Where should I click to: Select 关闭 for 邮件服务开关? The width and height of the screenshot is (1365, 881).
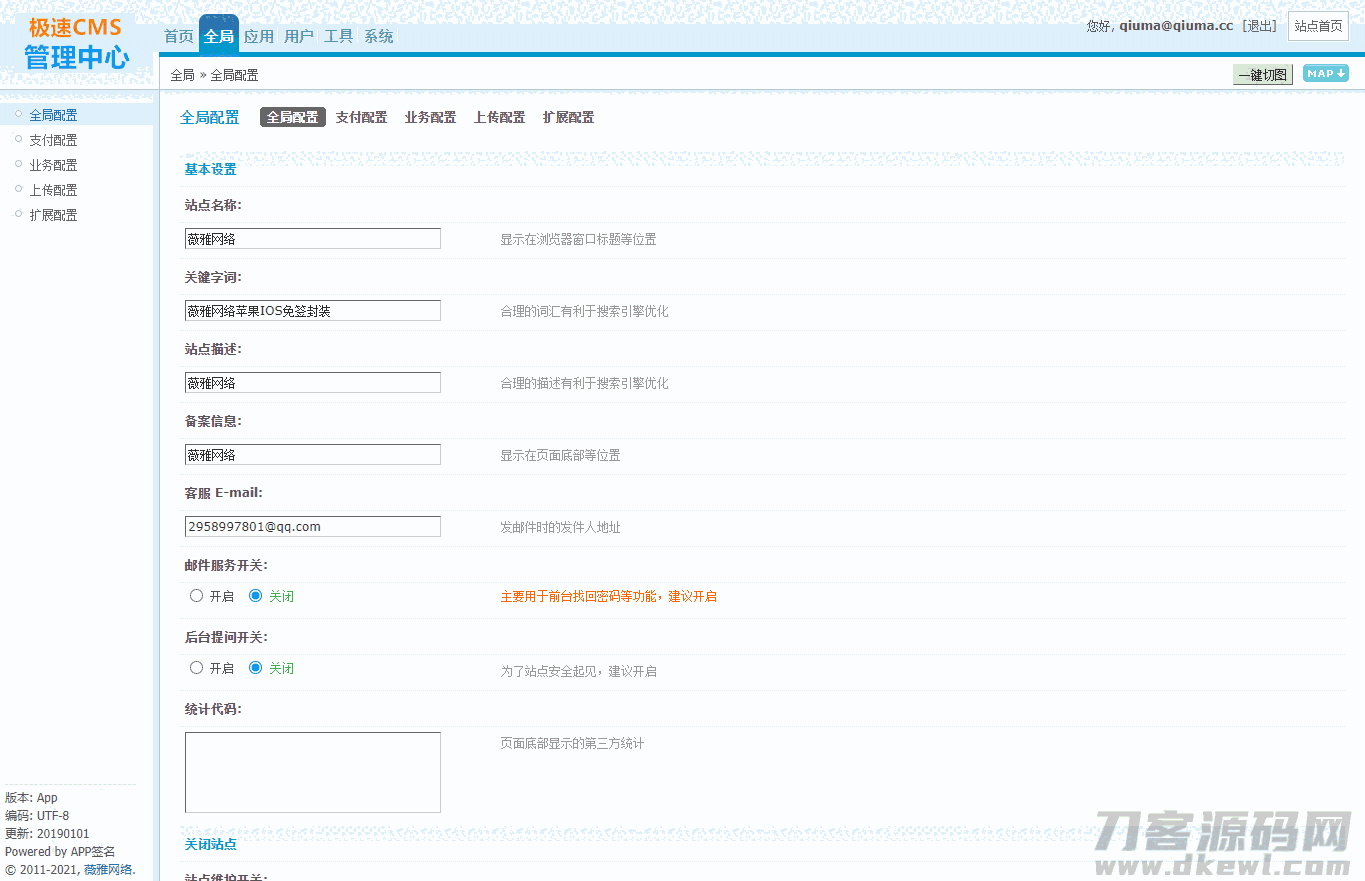(x=256, y=596)
